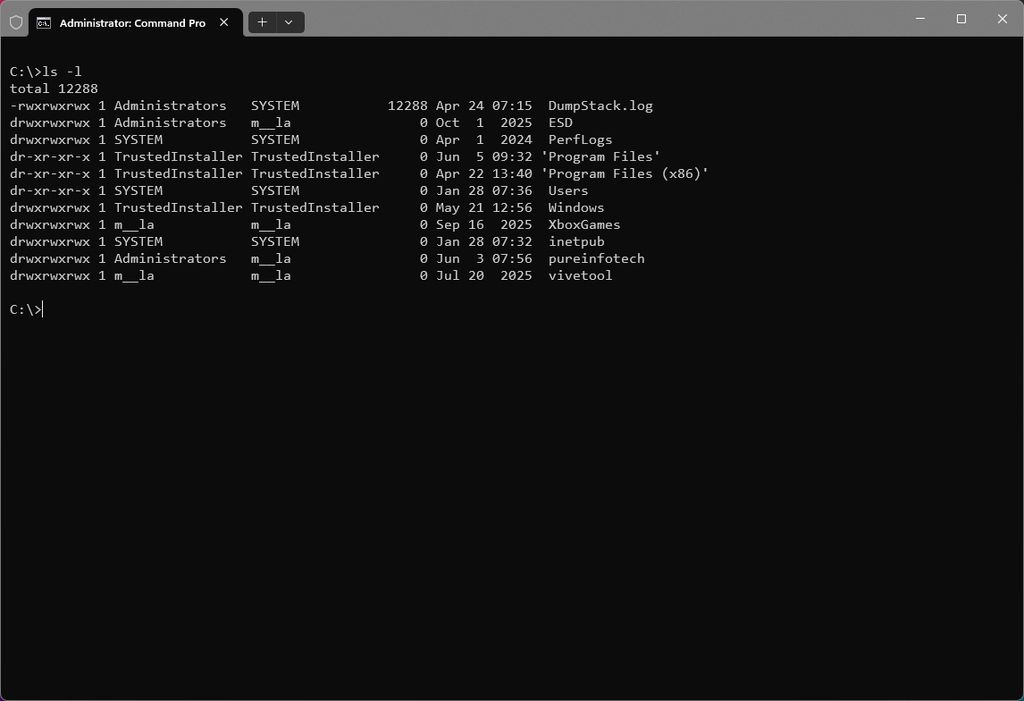The width and height of the screenshot is (1024, 701).
Task: Click the 'ls -l' command text
Action: point(62,72)
